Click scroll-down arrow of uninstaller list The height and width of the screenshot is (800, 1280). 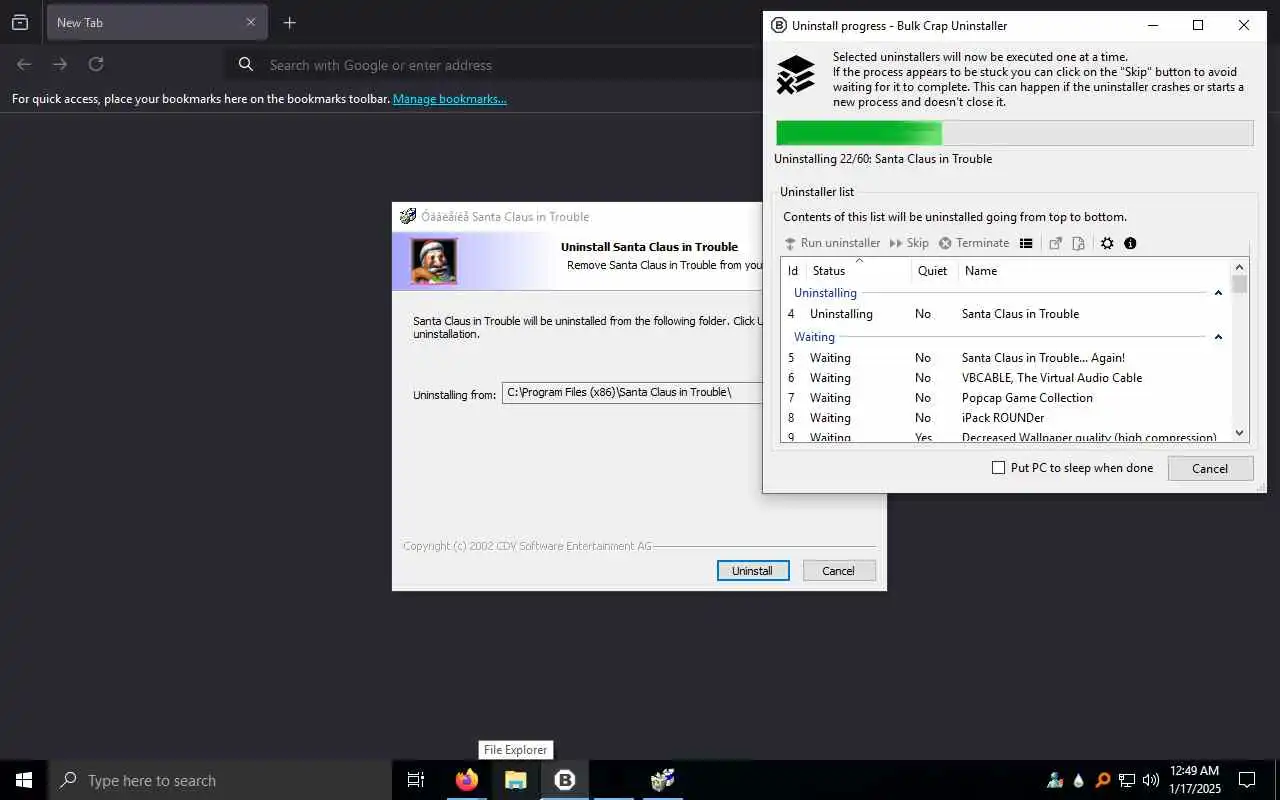(1240, 433)
